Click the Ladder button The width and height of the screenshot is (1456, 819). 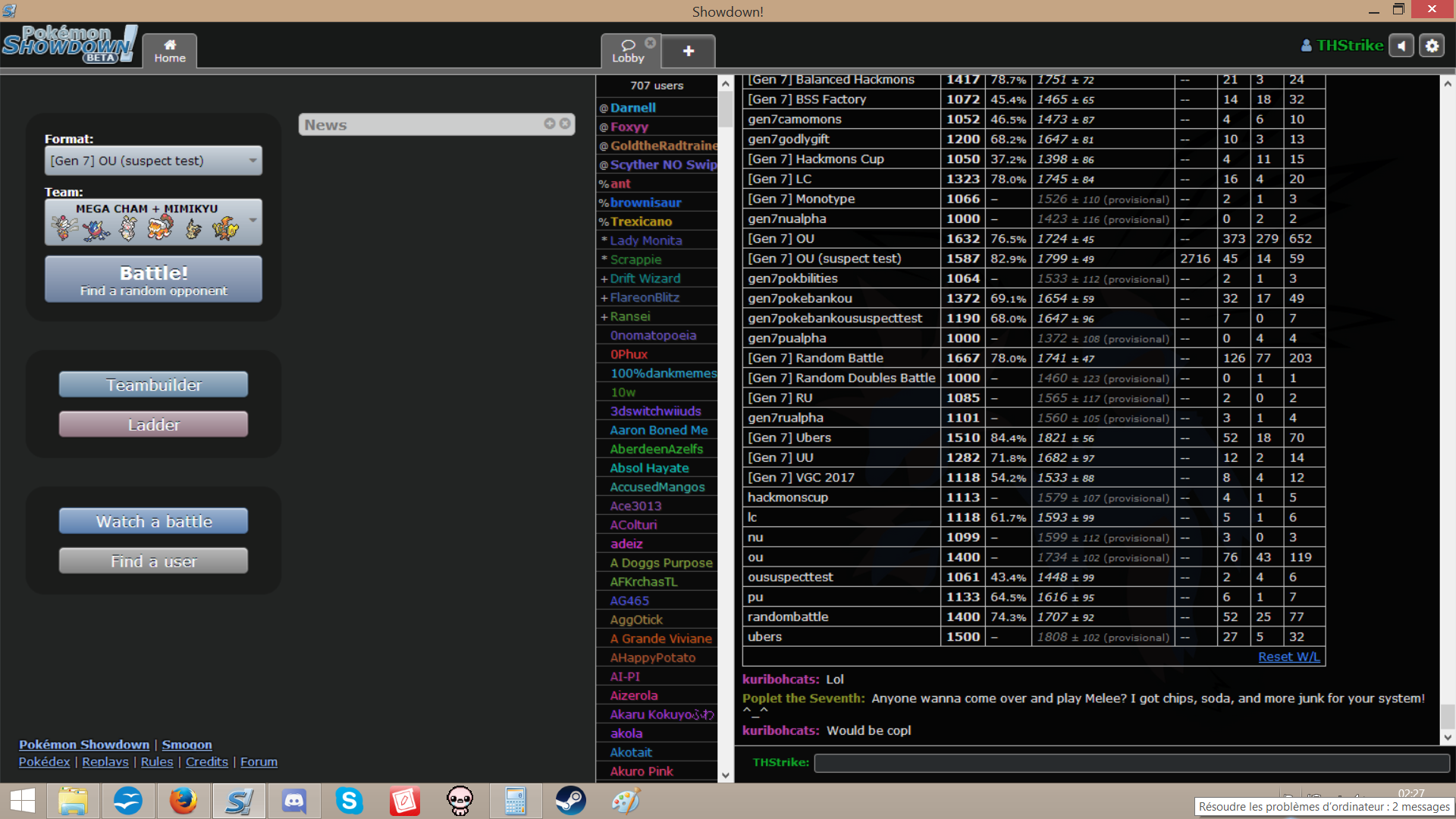pyautogui.click(x=152, y=425)
